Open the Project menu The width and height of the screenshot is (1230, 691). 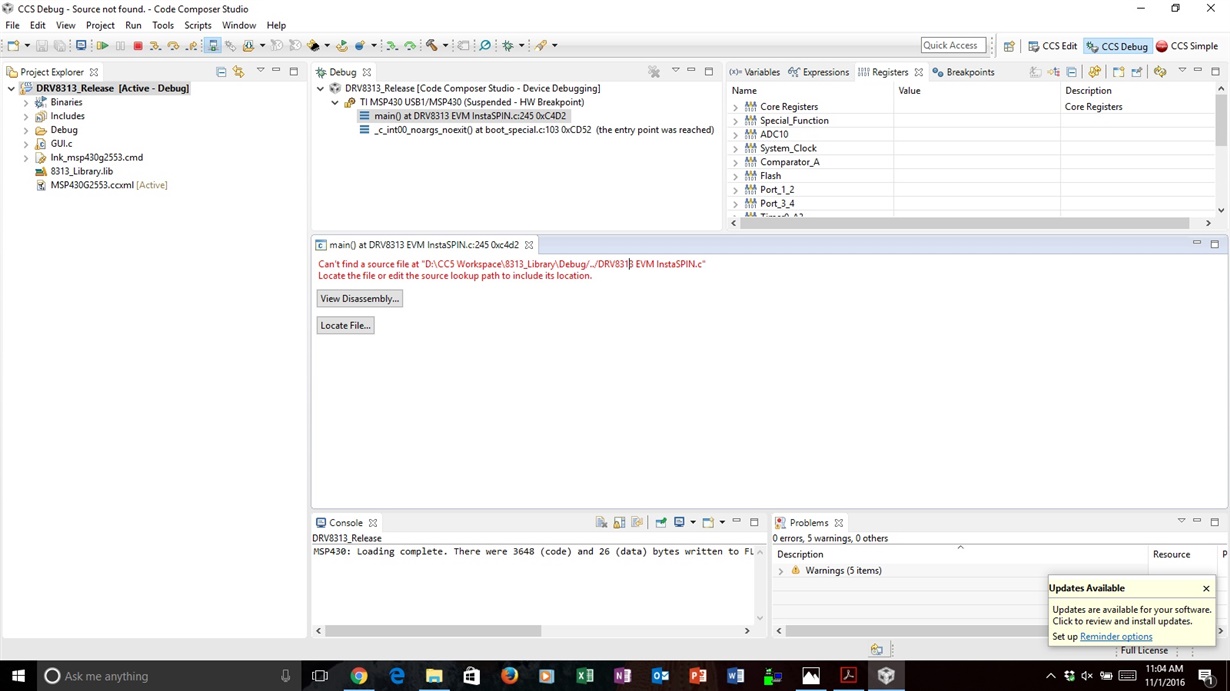point(100,25)
